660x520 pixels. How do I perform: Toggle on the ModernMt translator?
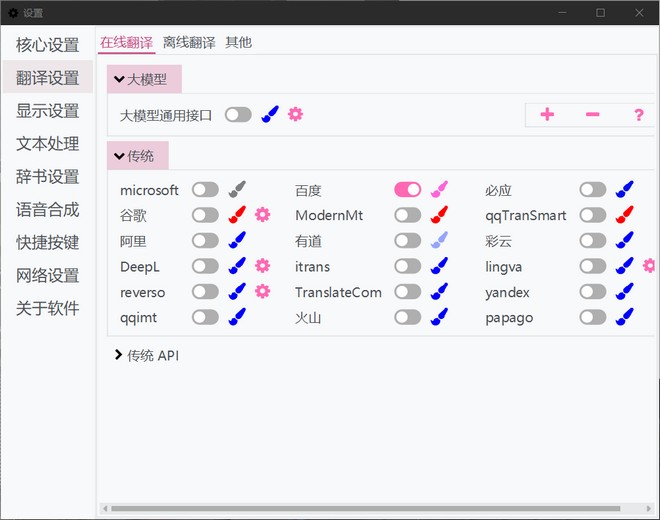(407, 215)
